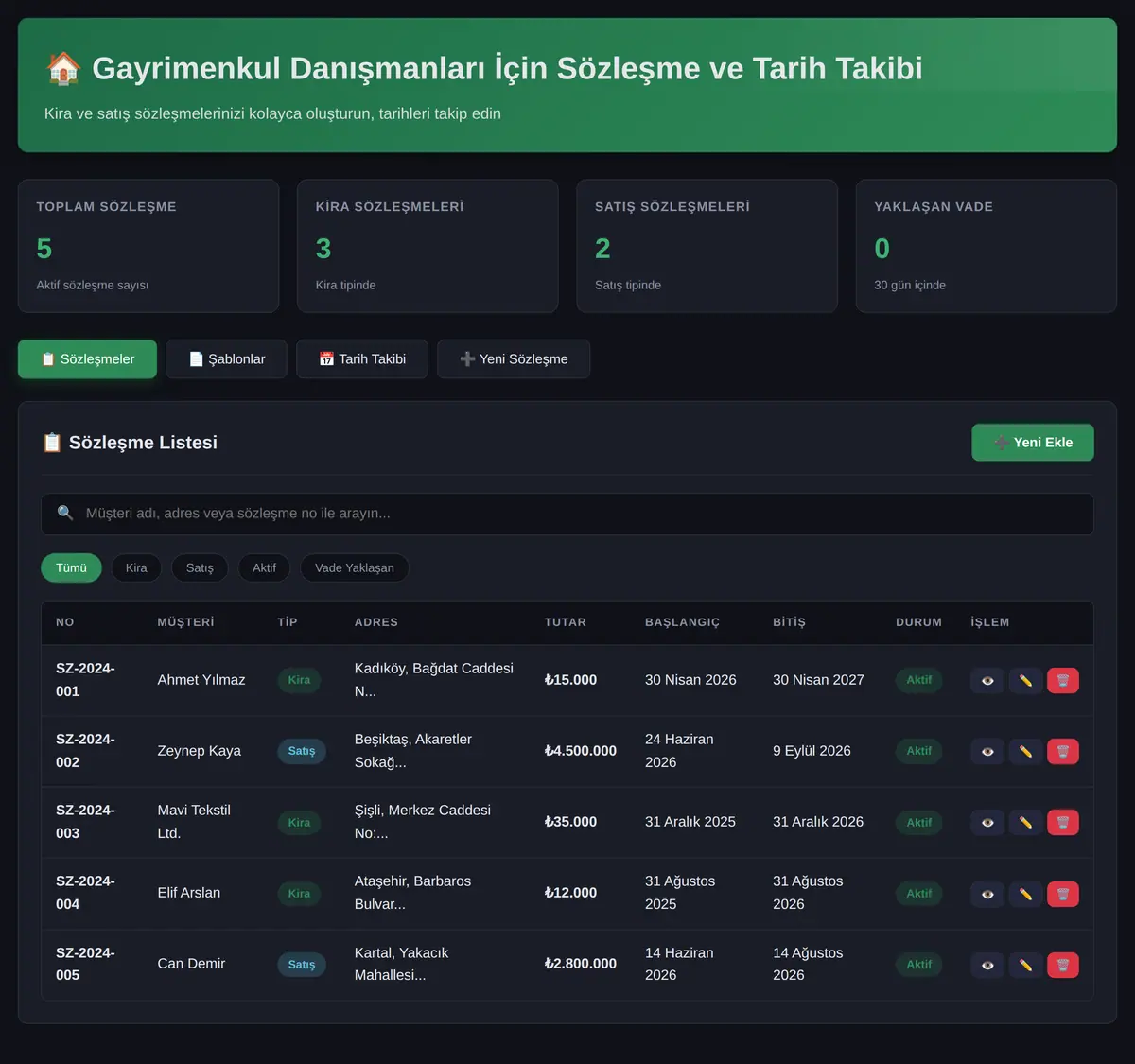The width and height of the screenshot is (1135, 1064).
Task: Edit Can Demir contract pencil icon
Action: (1025, 965)
